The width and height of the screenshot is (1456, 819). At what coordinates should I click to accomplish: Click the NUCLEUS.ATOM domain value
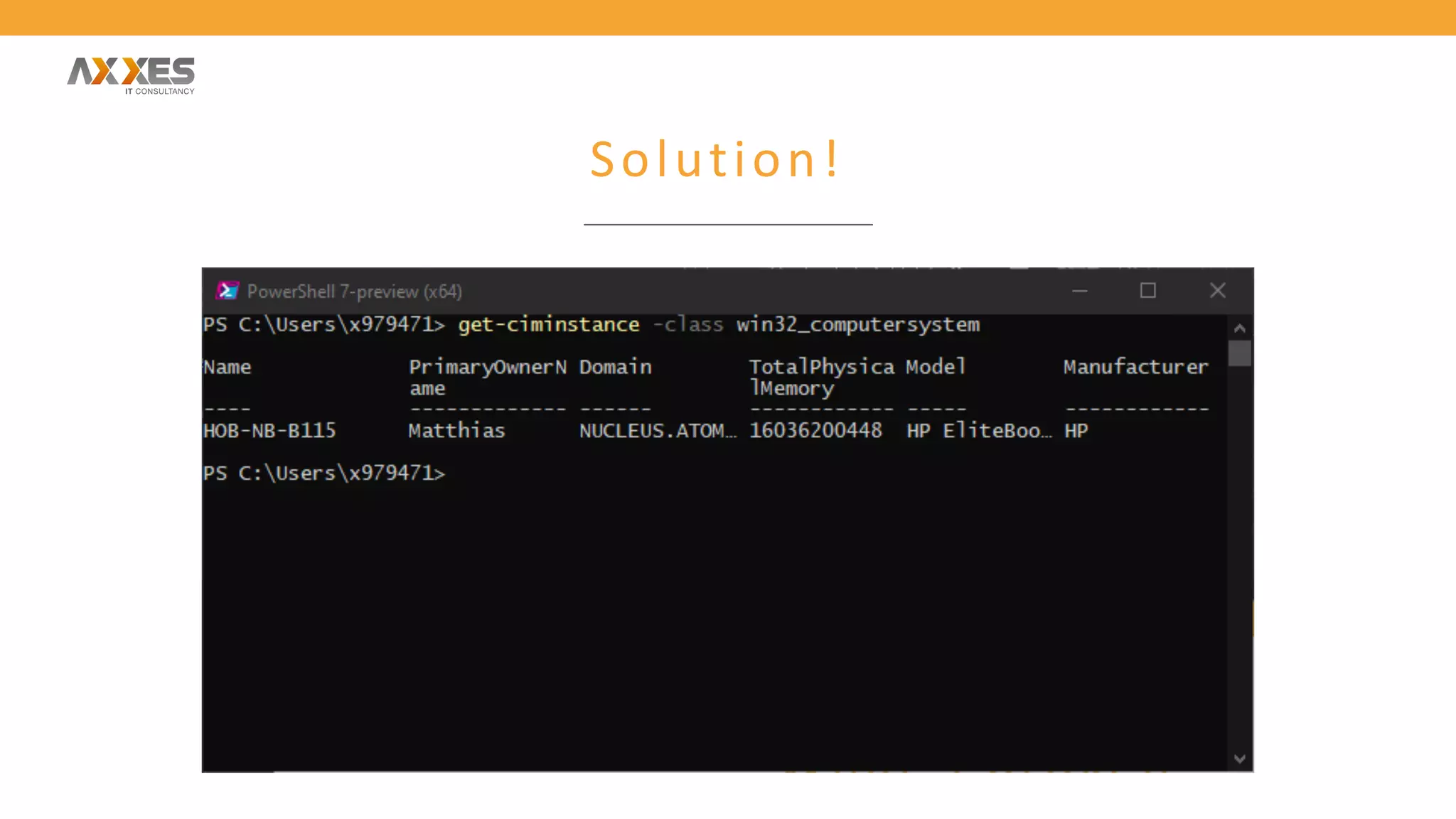pos(658,431)
